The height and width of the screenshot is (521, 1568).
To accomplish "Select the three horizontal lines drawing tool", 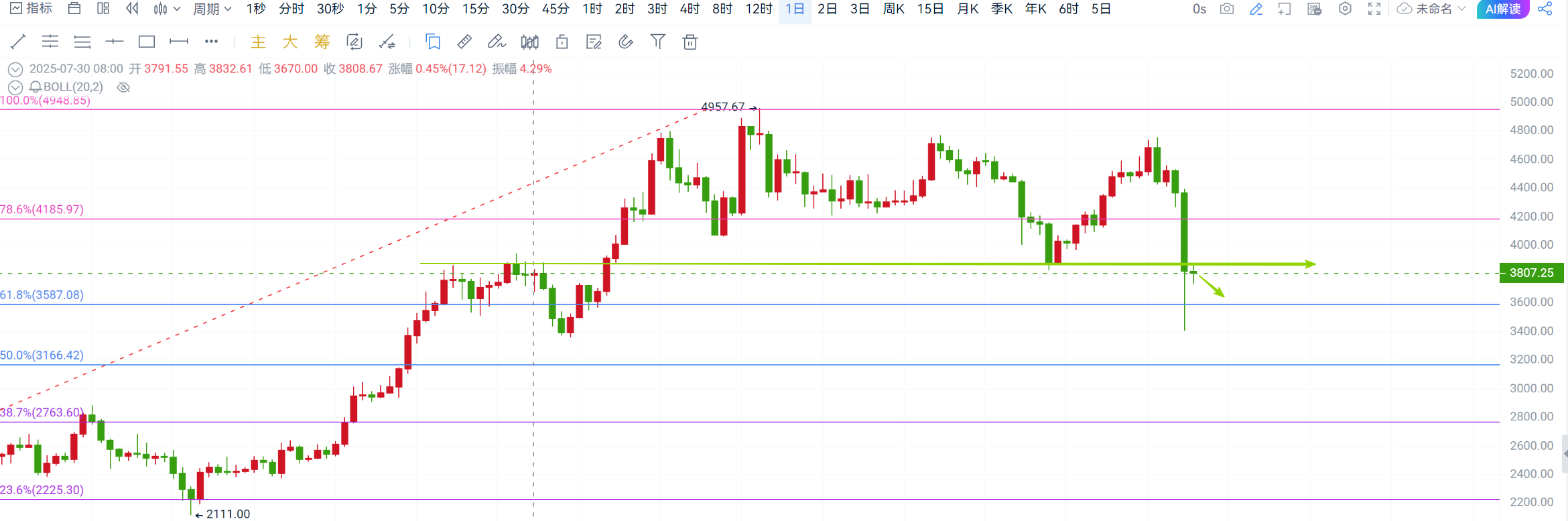I will [x=82, y=42].
